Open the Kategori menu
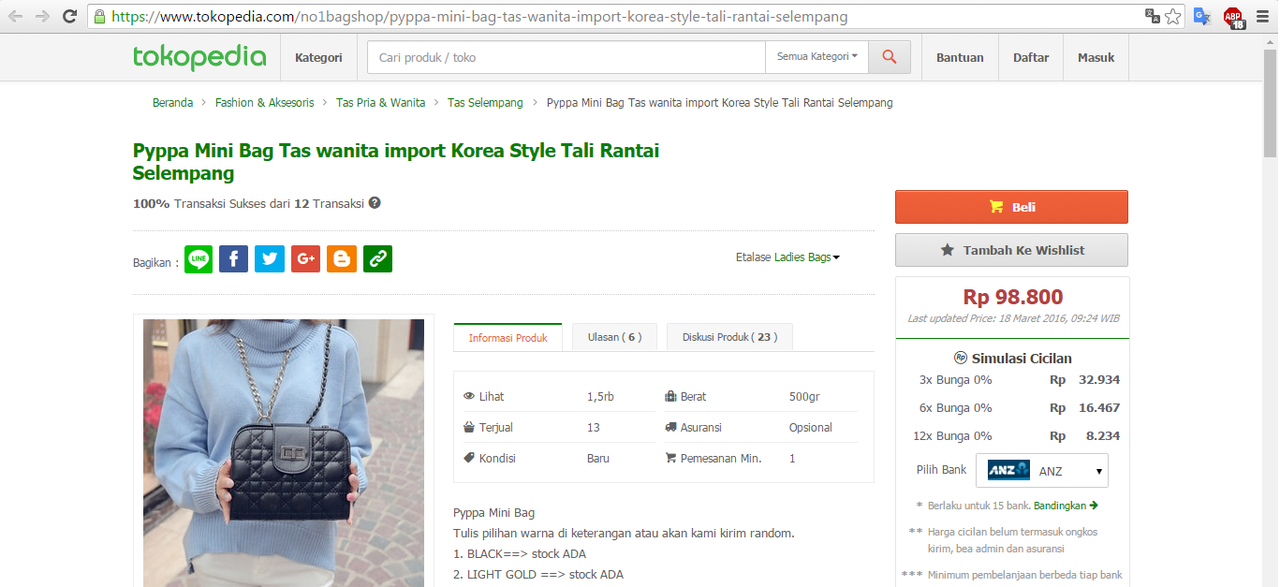The height and width of the screenshot is (587, 1280). pyautogui.click(x=318, y=57)
